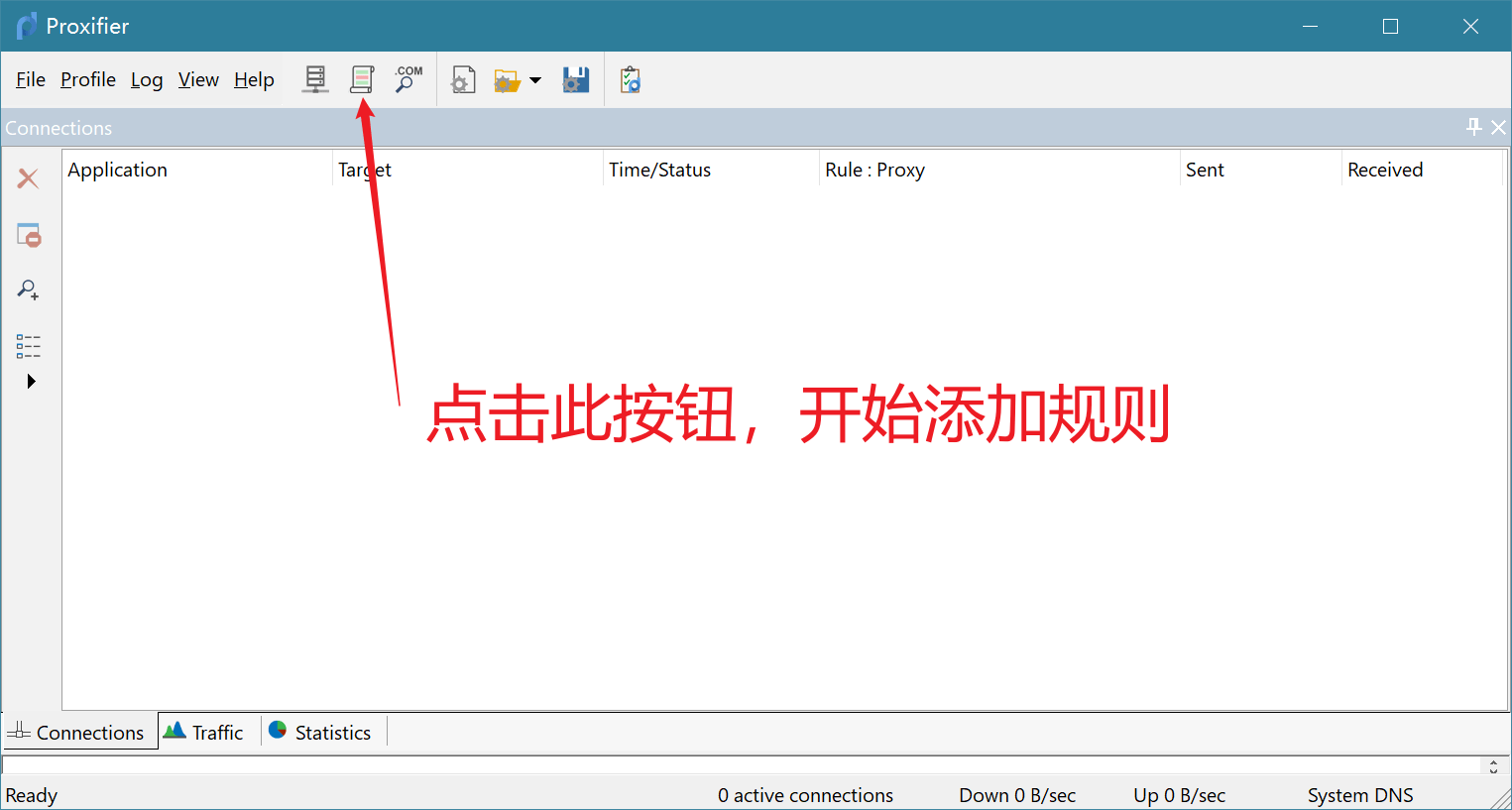
Task: Open the Proxification Rules editor
Action: pyautogui.click(x=362, y=79)
